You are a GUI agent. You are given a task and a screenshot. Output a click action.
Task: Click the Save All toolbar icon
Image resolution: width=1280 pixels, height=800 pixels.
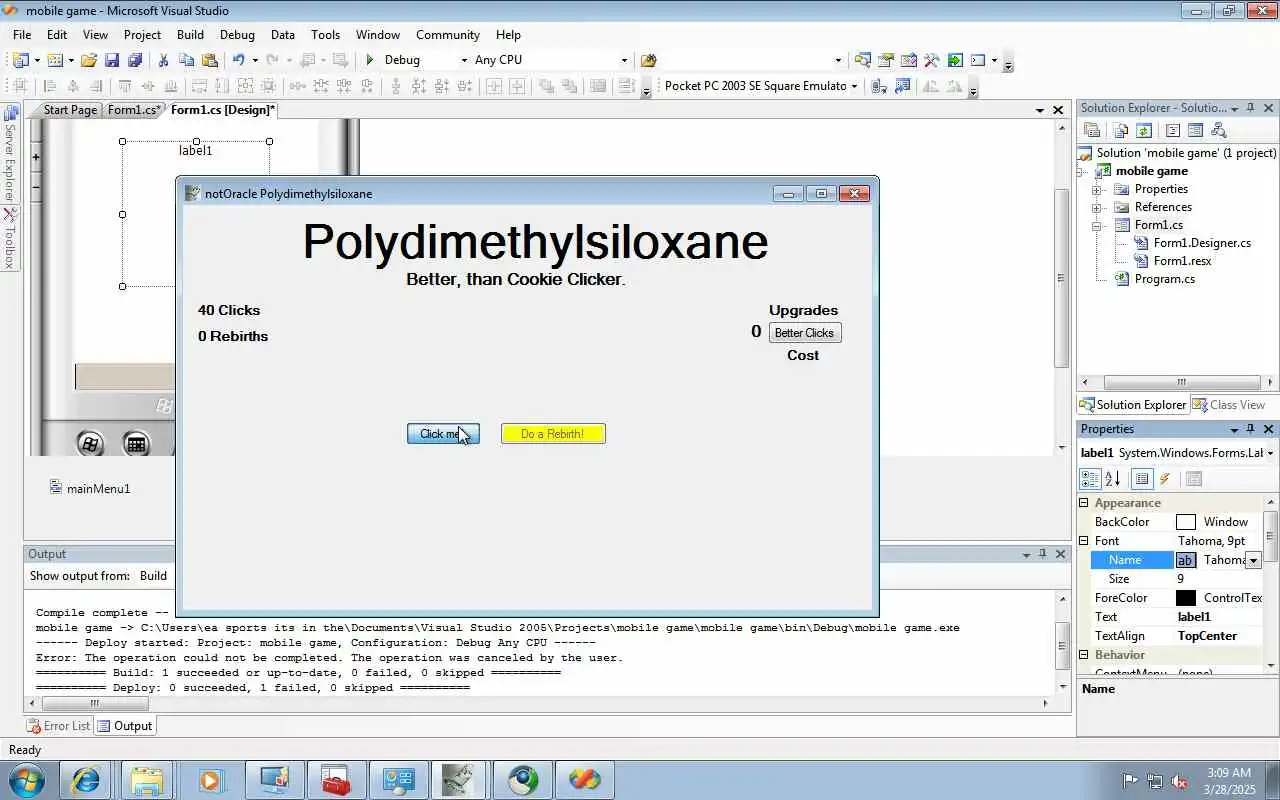135,60
